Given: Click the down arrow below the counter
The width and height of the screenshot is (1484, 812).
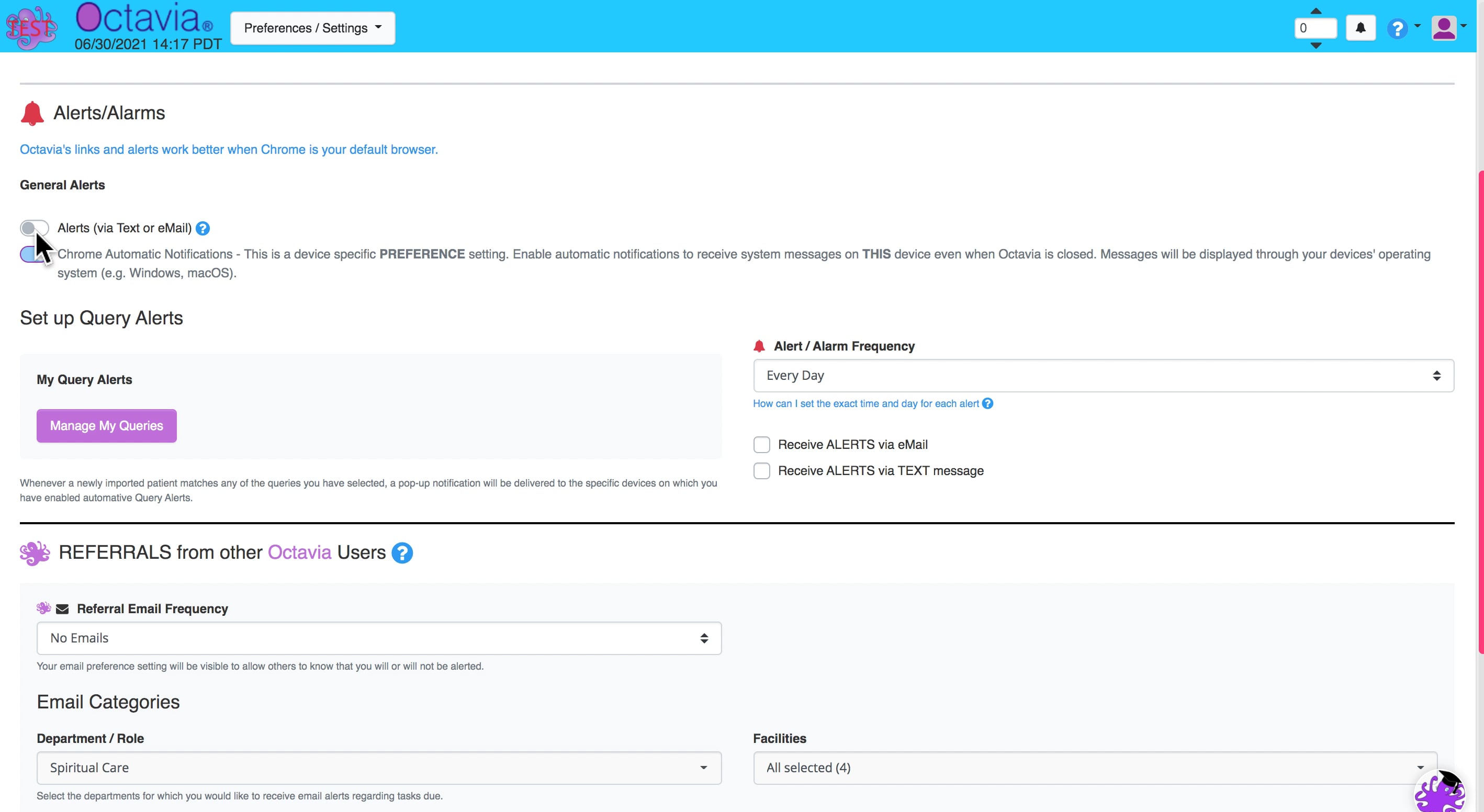Looking at the screenshot, I should pos(1316,46).
